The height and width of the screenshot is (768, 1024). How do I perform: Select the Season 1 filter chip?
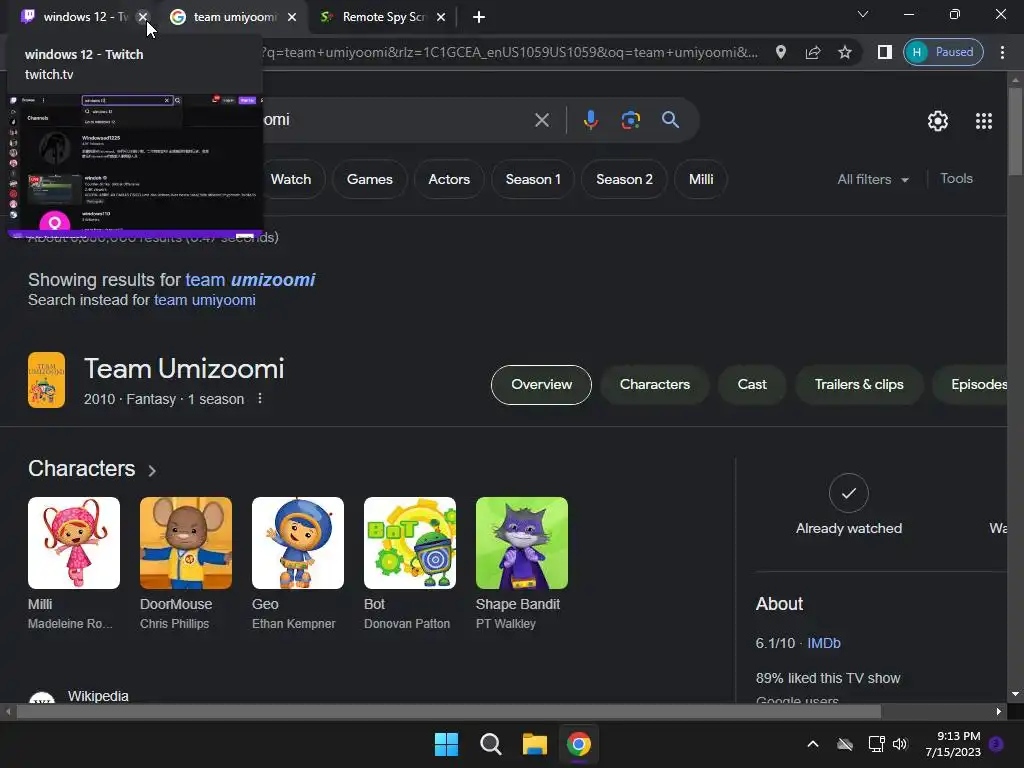[533, 180]
